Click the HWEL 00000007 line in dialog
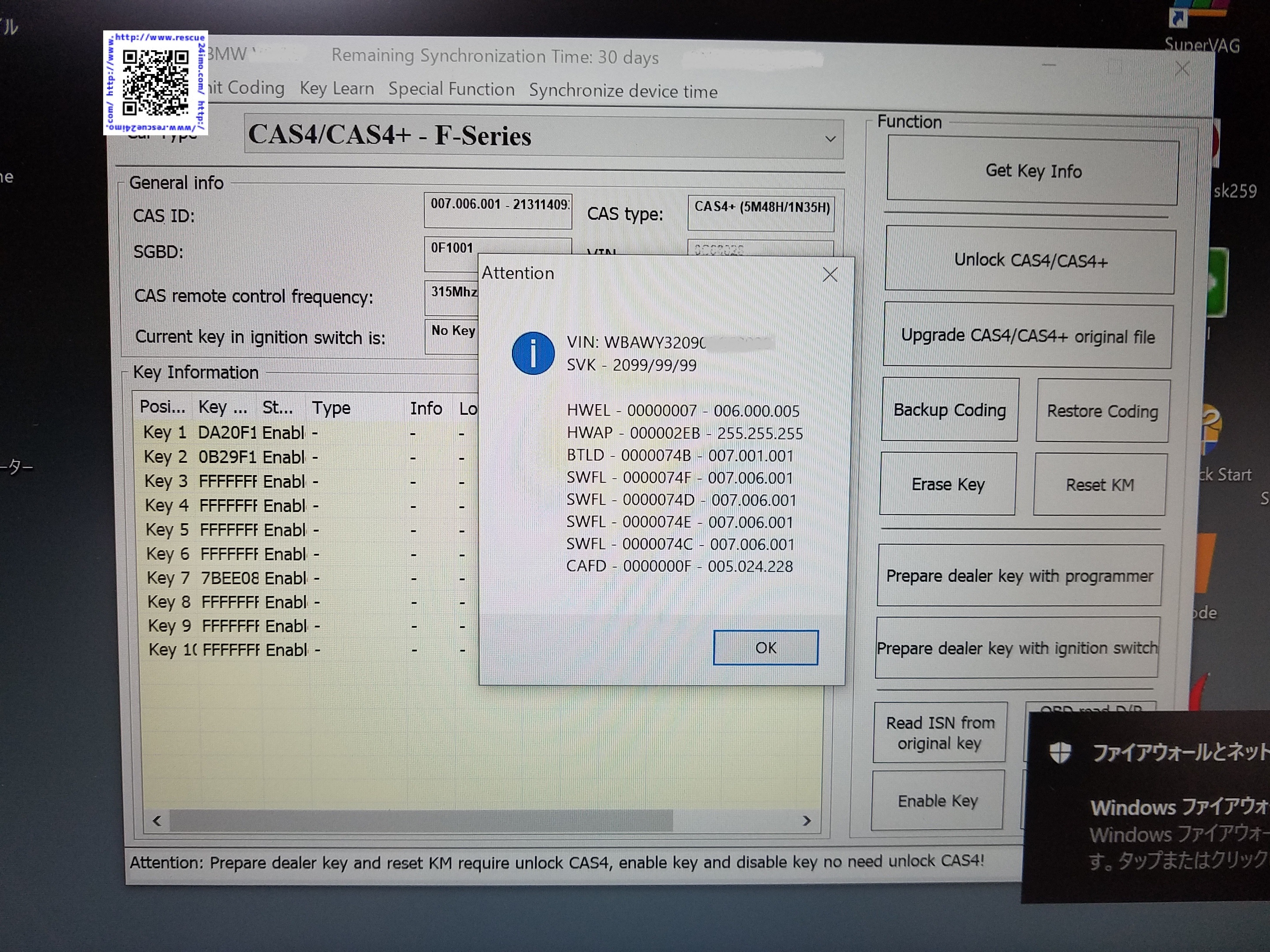The width and height of the screenshot is (1270, 952). click(x=683, y=411)
